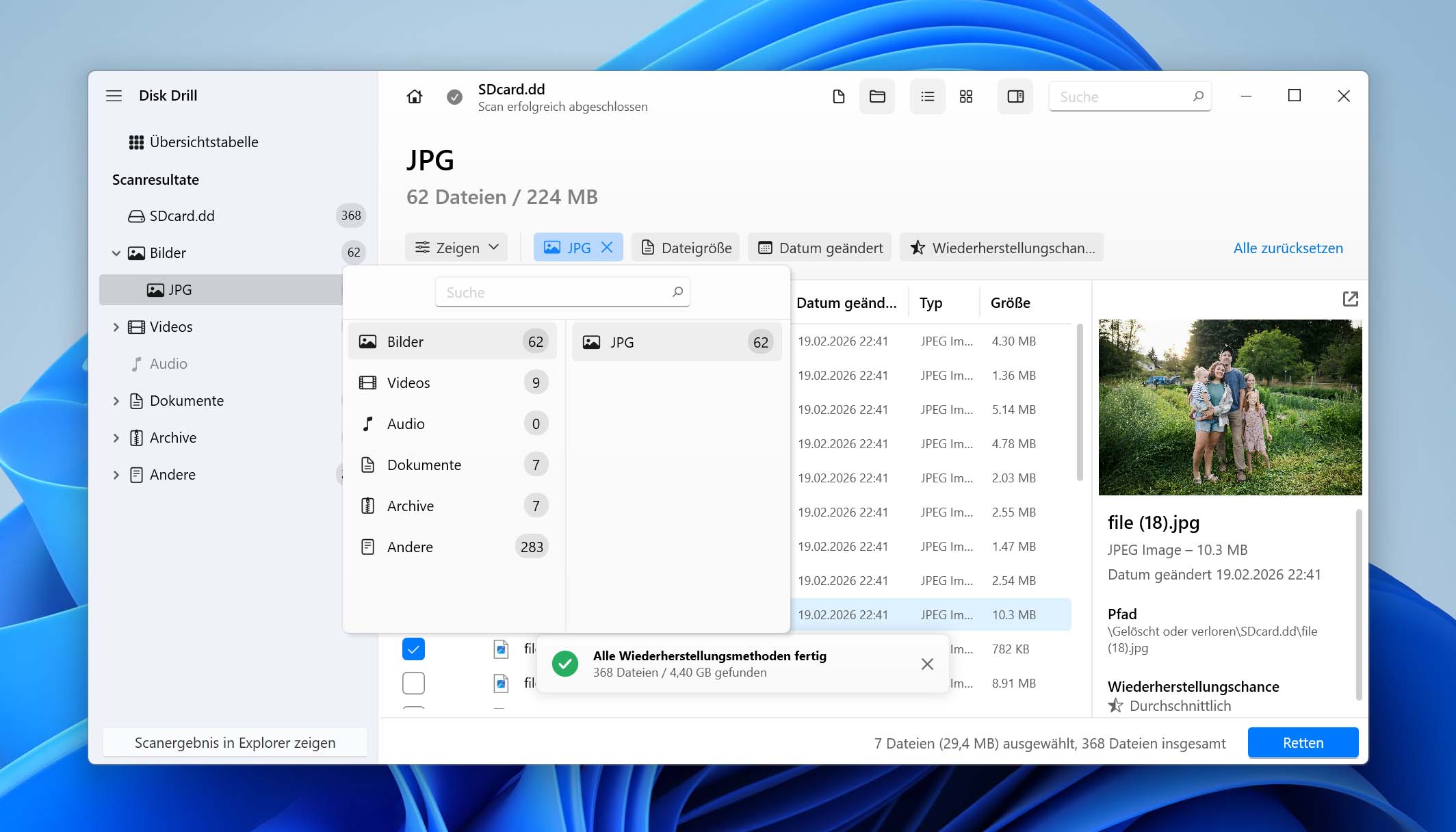Click the 368 count badge next to SDcard.dd
Screen dimensions: 1456x832
coord(351,216)
